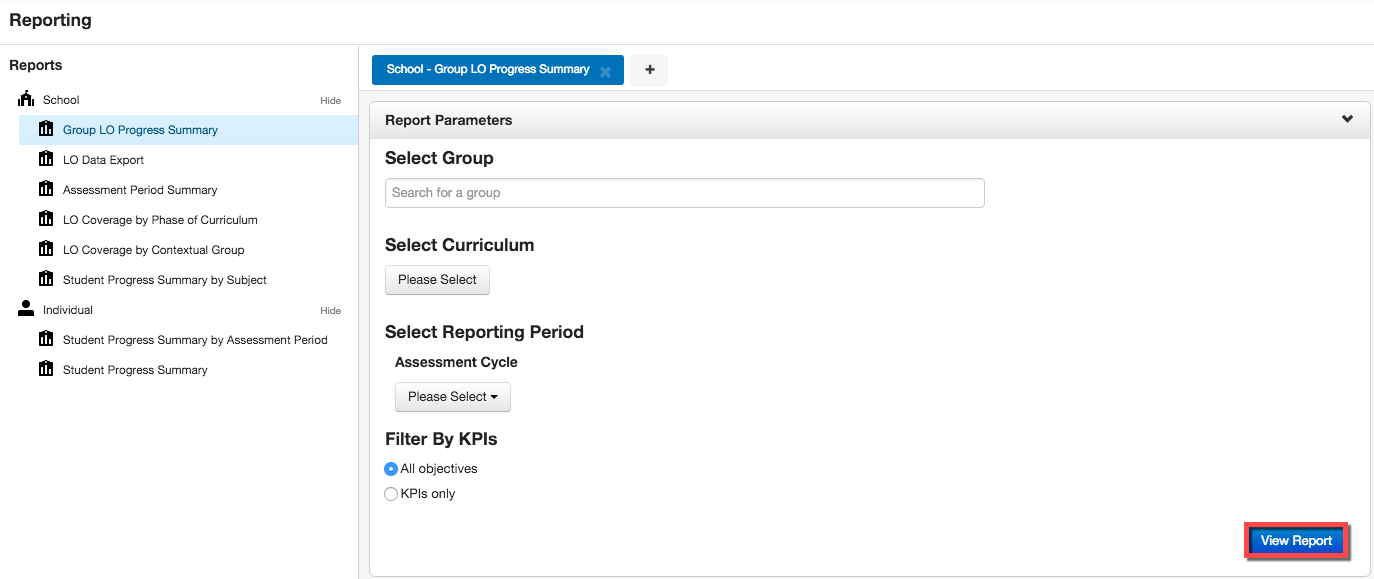Screen dimensions: 1374x579
Task: Add a new report tab with plus
Action: point(649,70)
